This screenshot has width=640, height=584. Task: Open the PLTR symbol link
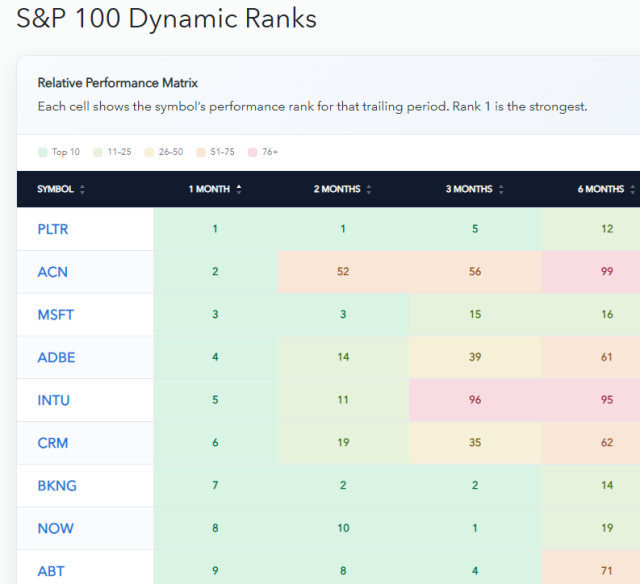[x=53, y=229]
